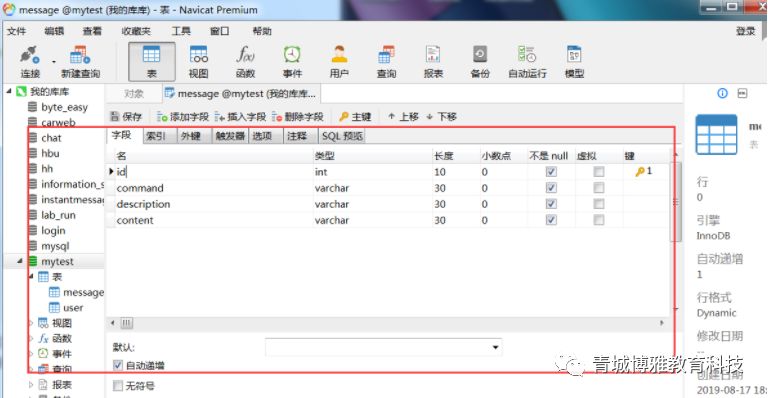This screenshot has width=768, height=398.
Task: Click the horizontal scrollbar thumb of field grid
Action: click(126, 323)
